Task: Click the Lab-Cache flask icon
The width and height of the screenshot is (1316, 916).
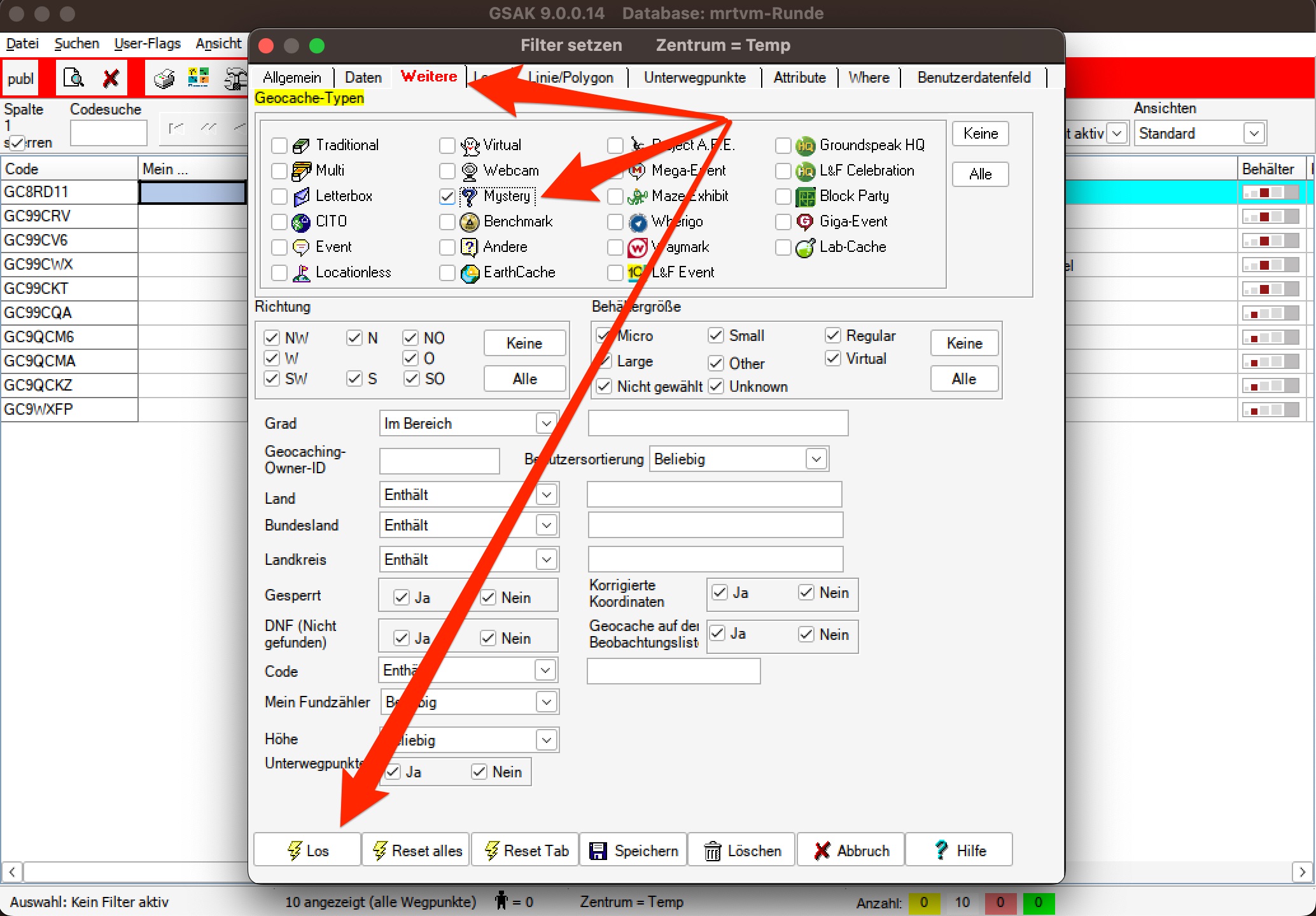Action: pyautogui.click(x=806, y=247)
